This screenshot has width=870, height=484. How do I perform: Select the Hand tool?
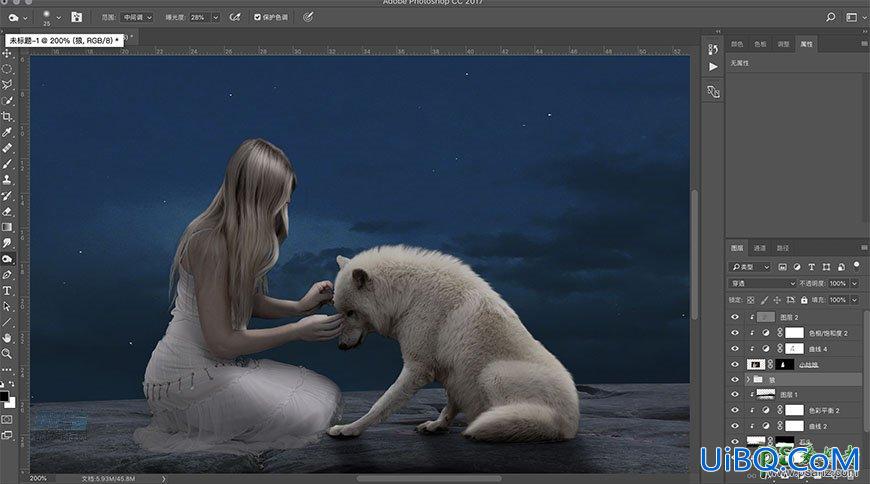tap(7, 337)
